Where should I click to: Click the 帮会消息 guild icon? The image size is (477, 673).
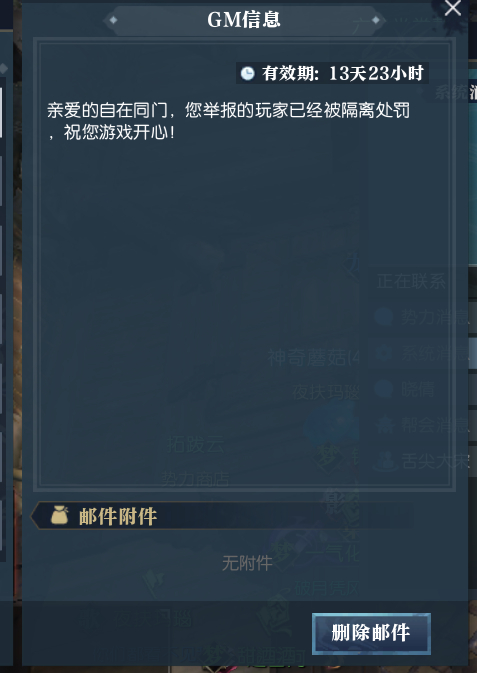tap(383, 425)
